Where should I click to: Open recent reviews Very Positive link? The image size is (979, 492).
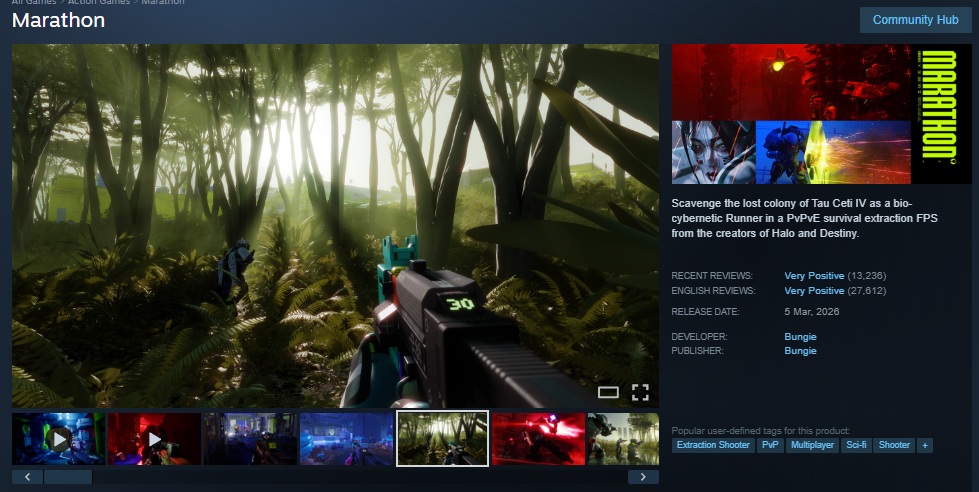coord(814,275)
